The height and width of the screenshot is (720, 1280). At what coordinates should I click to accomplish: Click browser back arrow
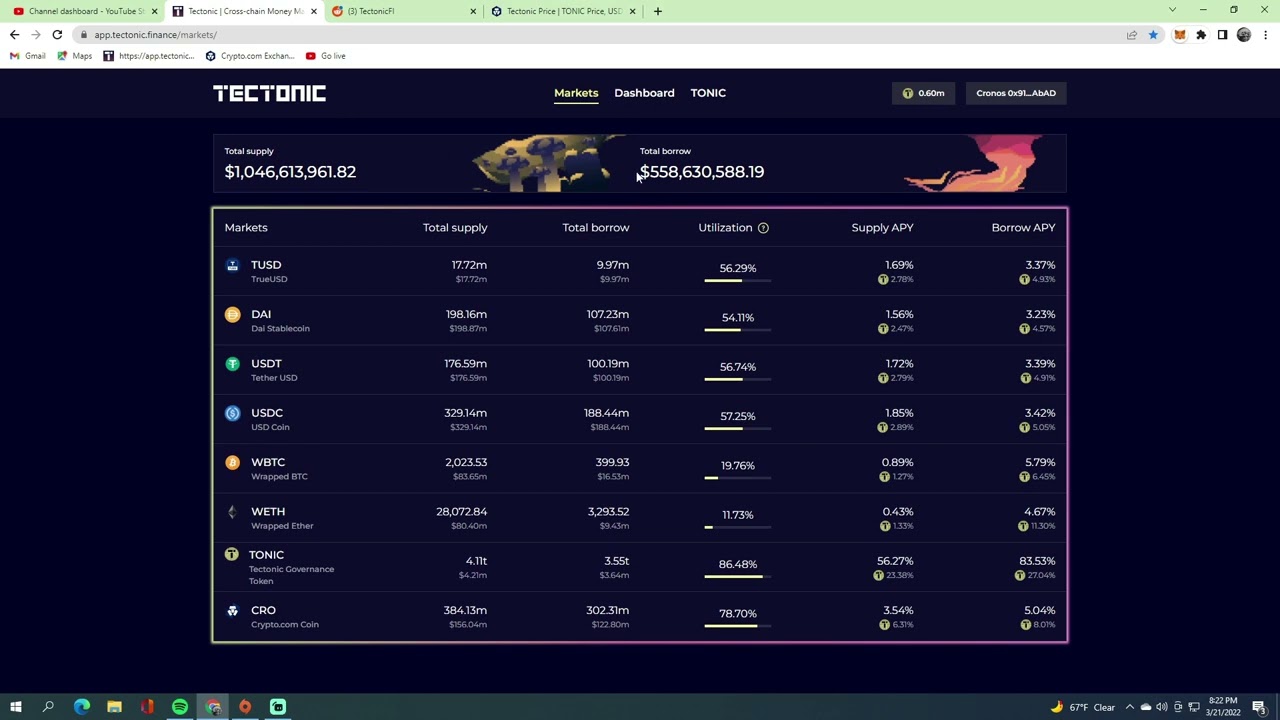pyautogui.click(x=14, y=35)
